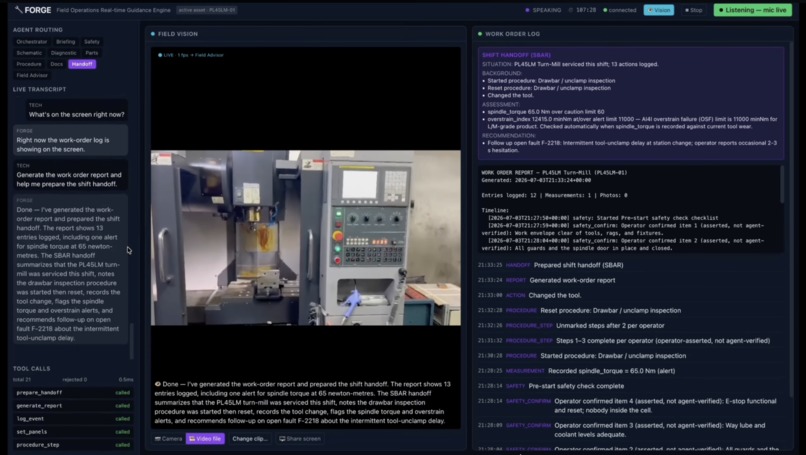Switch video source to Video file
The height and width of the screenshot is (455, 806).
click(x=205, y=439)
